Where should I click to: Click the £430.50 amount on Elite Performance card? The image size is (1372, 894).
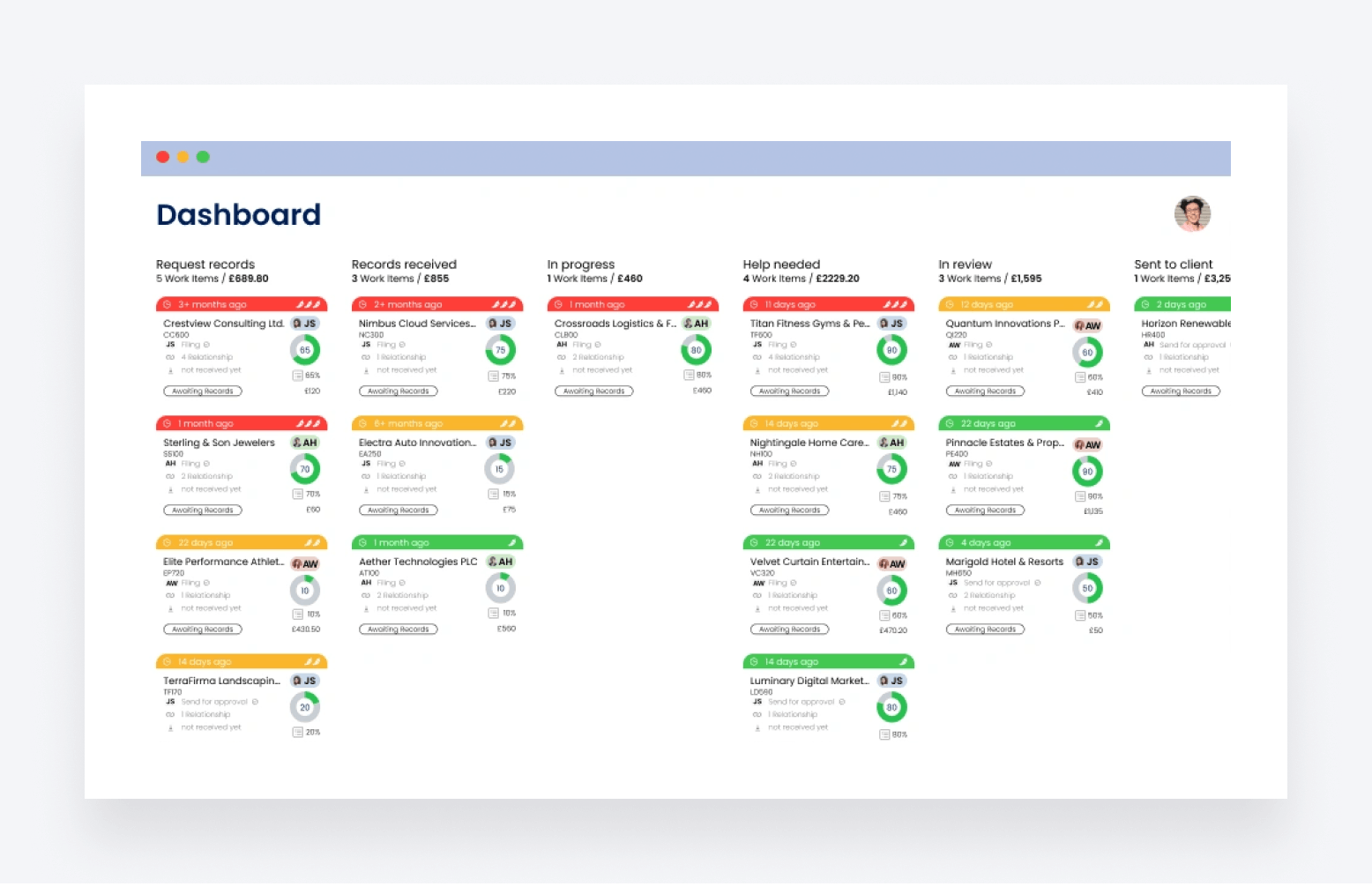(x=306, y=630)
